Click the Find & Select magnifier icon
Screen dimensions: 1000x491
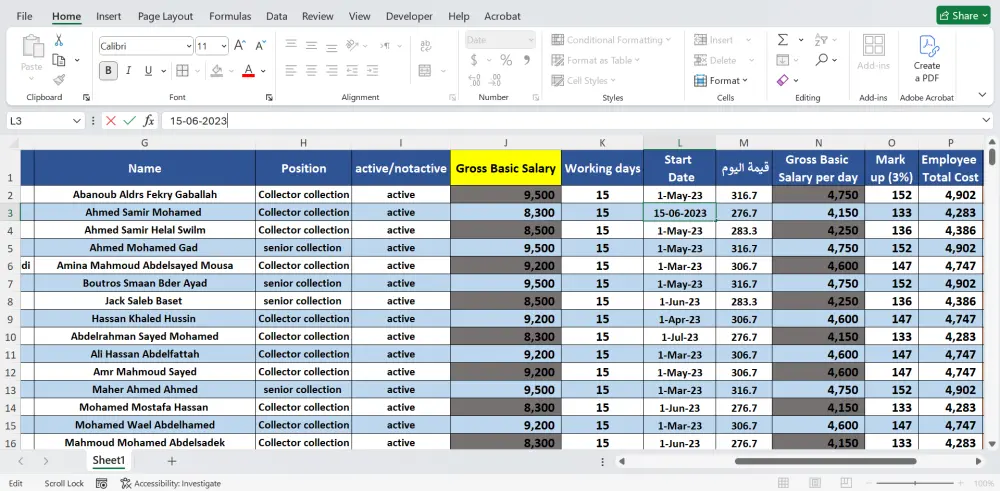point(821,60)
